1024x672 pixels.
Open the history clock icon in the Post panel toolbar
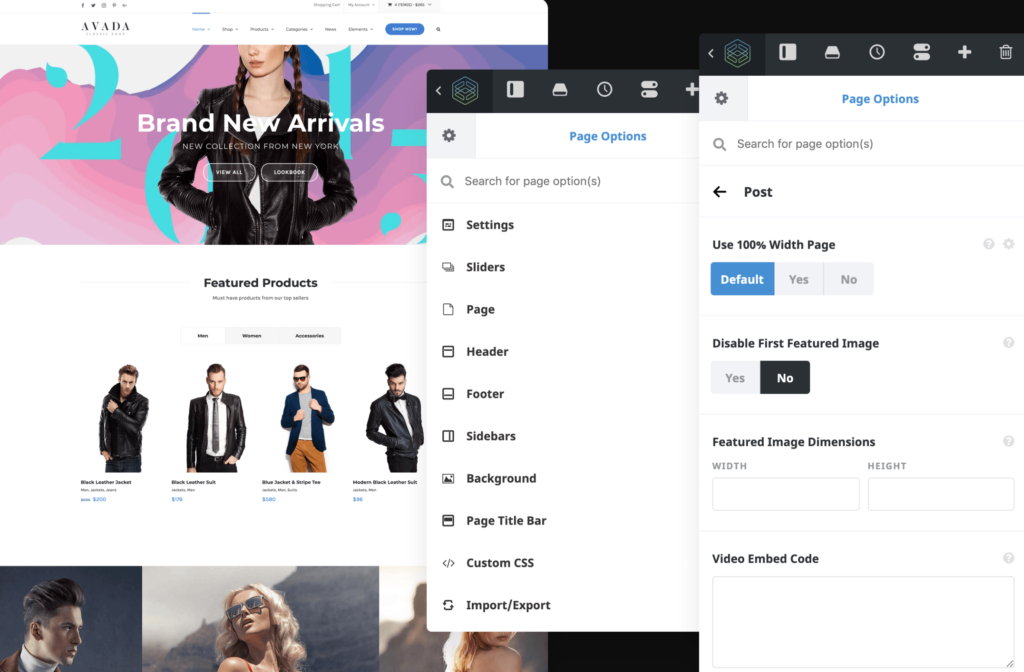click(x=876, y=52)
